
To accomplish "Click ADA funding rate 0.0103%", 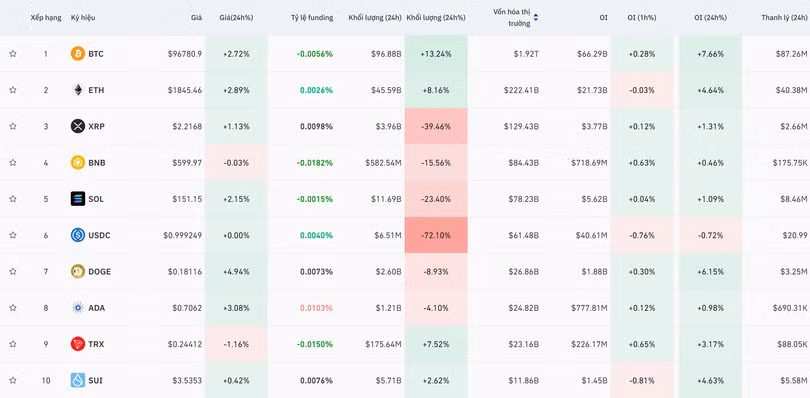I will pos(316,308).
